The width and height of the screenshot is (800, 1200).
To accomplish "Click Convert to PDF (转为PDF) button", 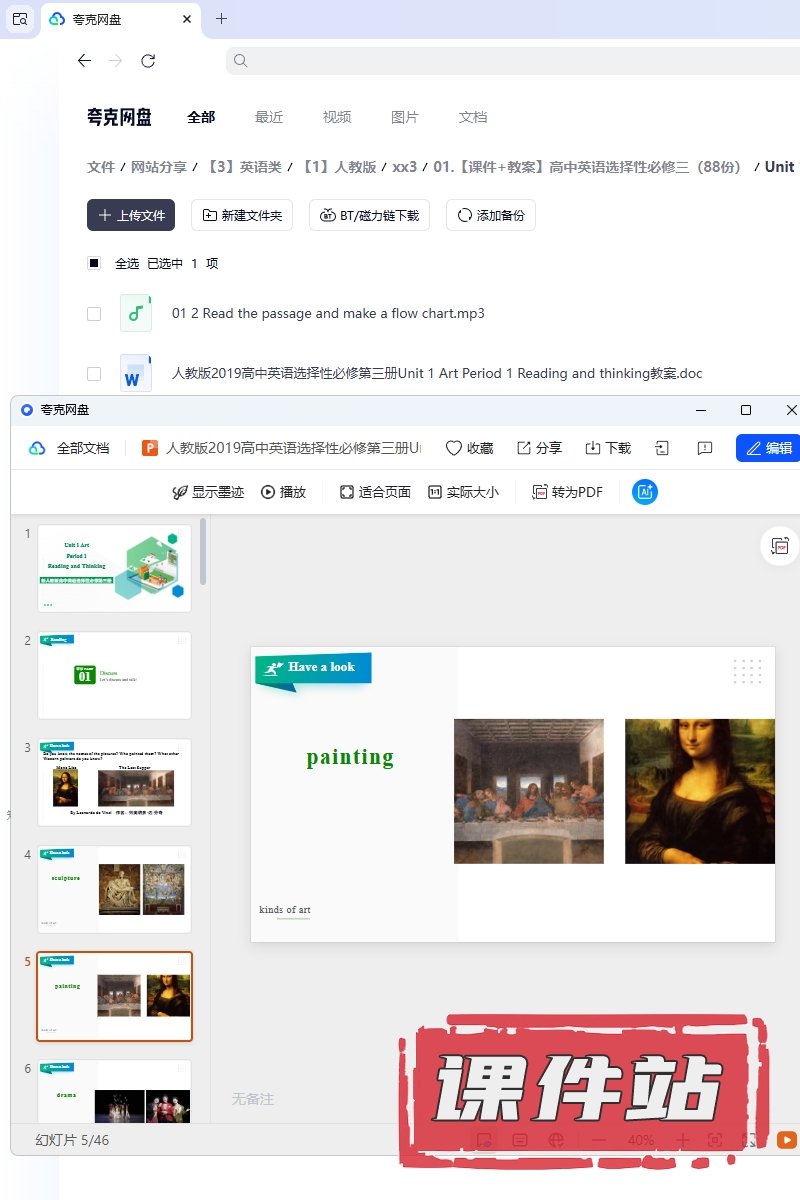I will click(568, 492).
